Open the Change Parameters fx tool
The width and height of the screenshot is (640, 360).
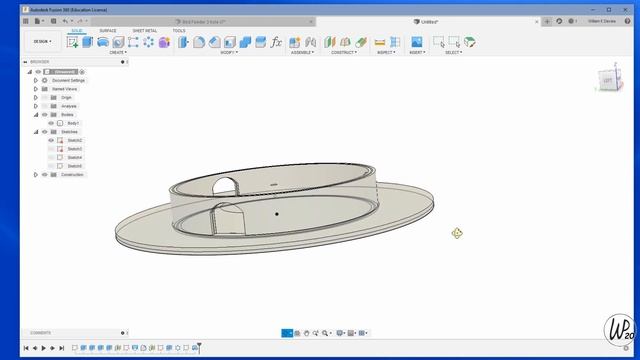pos(276,42)
